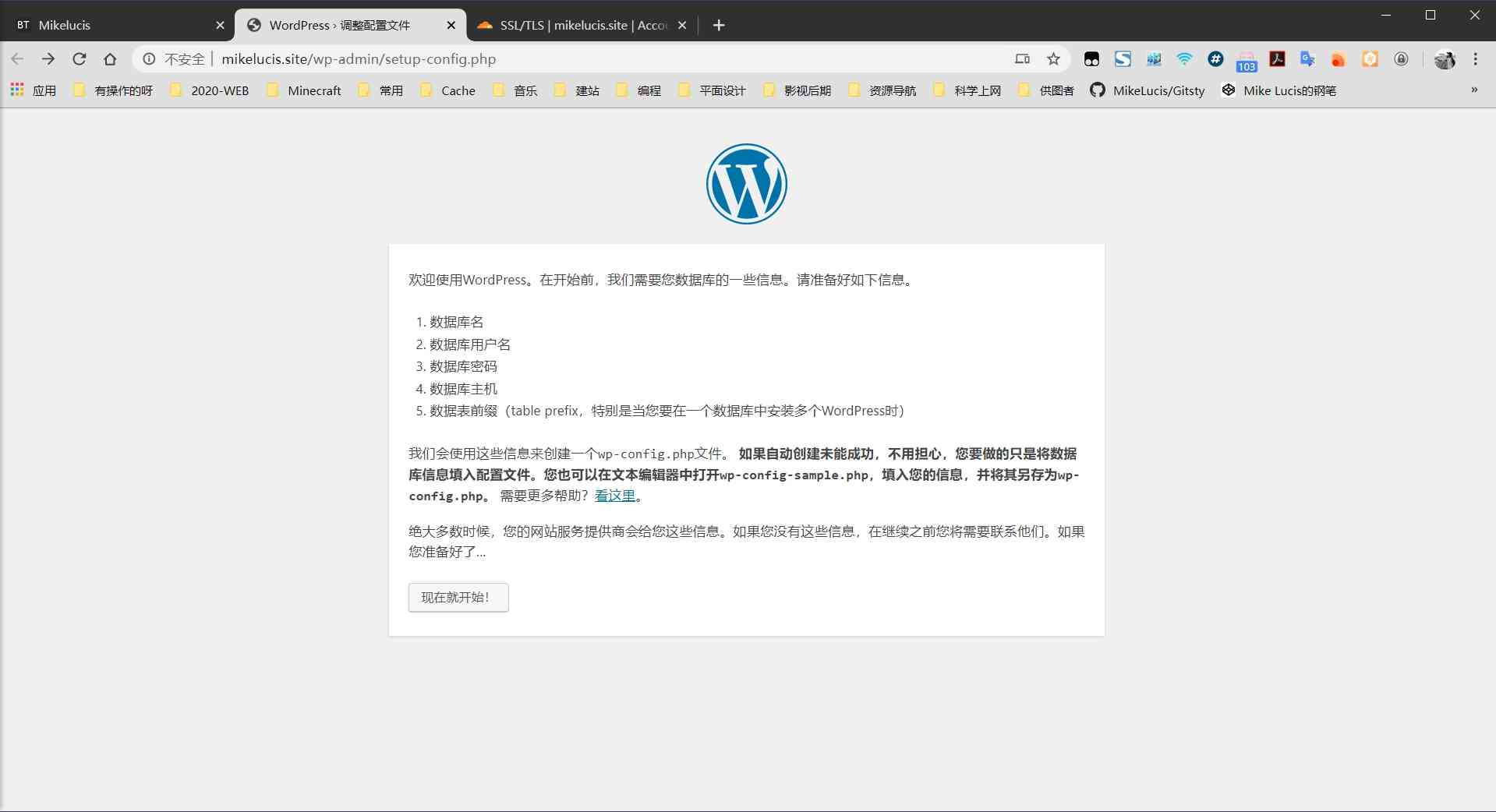1496x812 pixels.
Task: Open the Mike Lucis的钢笔 CodePen bookmark
Action: point(1278,90)
